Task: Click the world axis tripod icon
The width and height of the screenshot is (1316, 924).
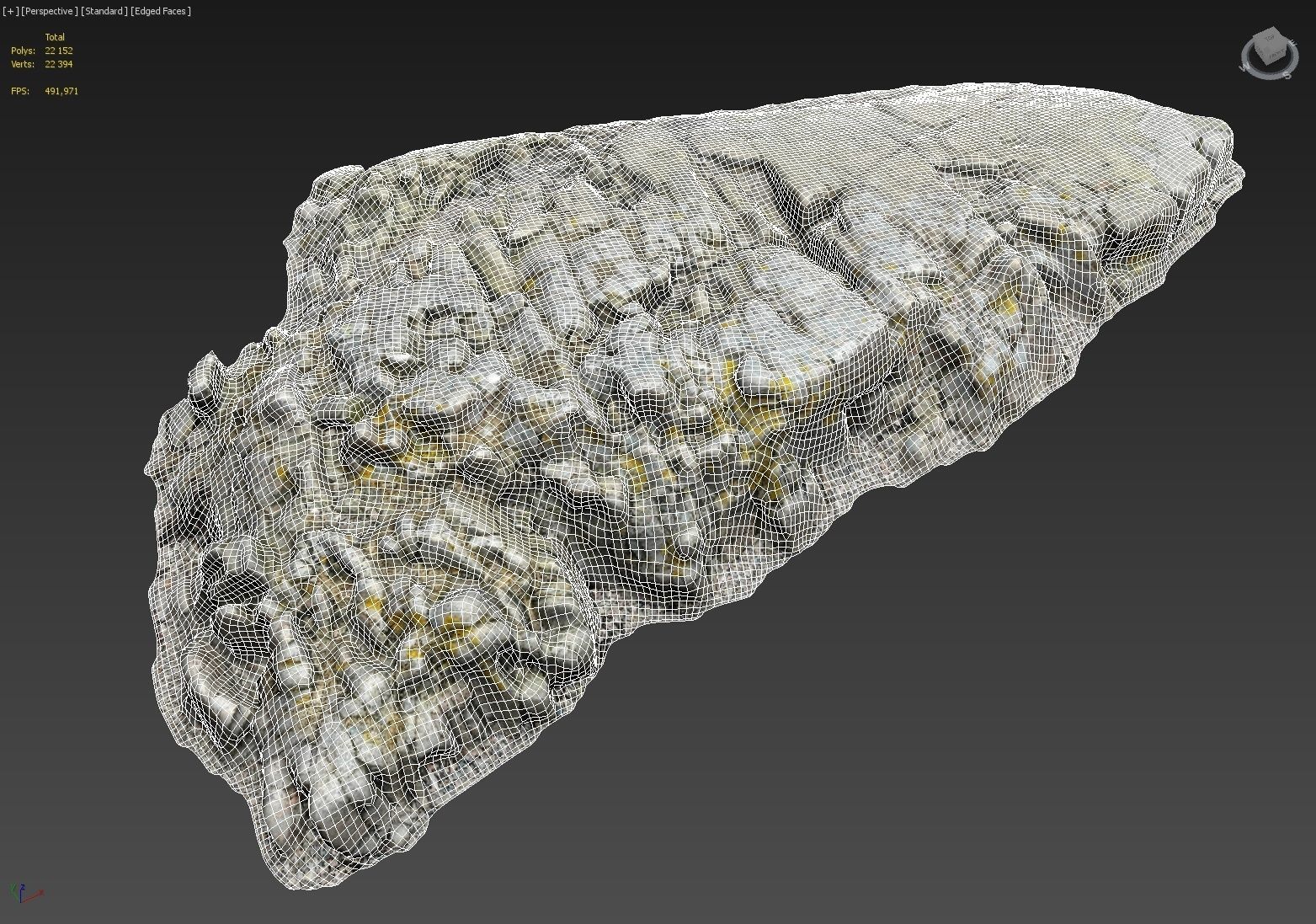Action: [x=25, y=893]
